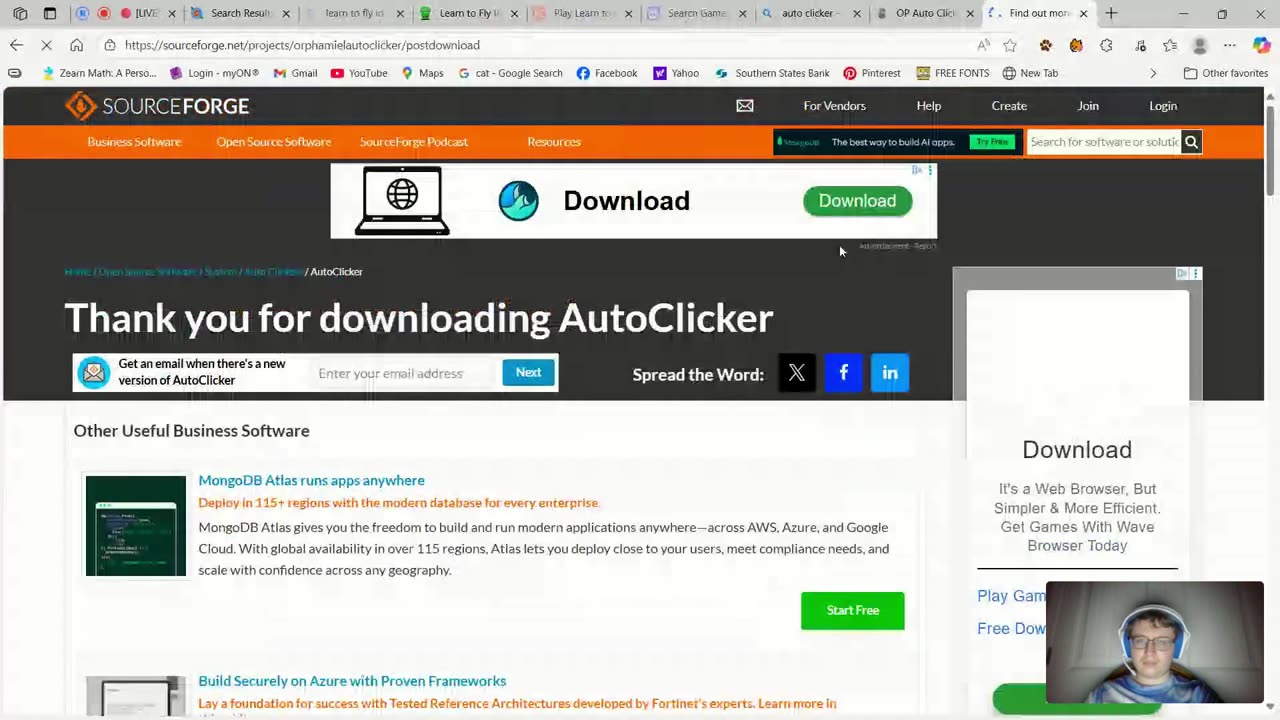Expand more favorites bar chevron

1153,73
